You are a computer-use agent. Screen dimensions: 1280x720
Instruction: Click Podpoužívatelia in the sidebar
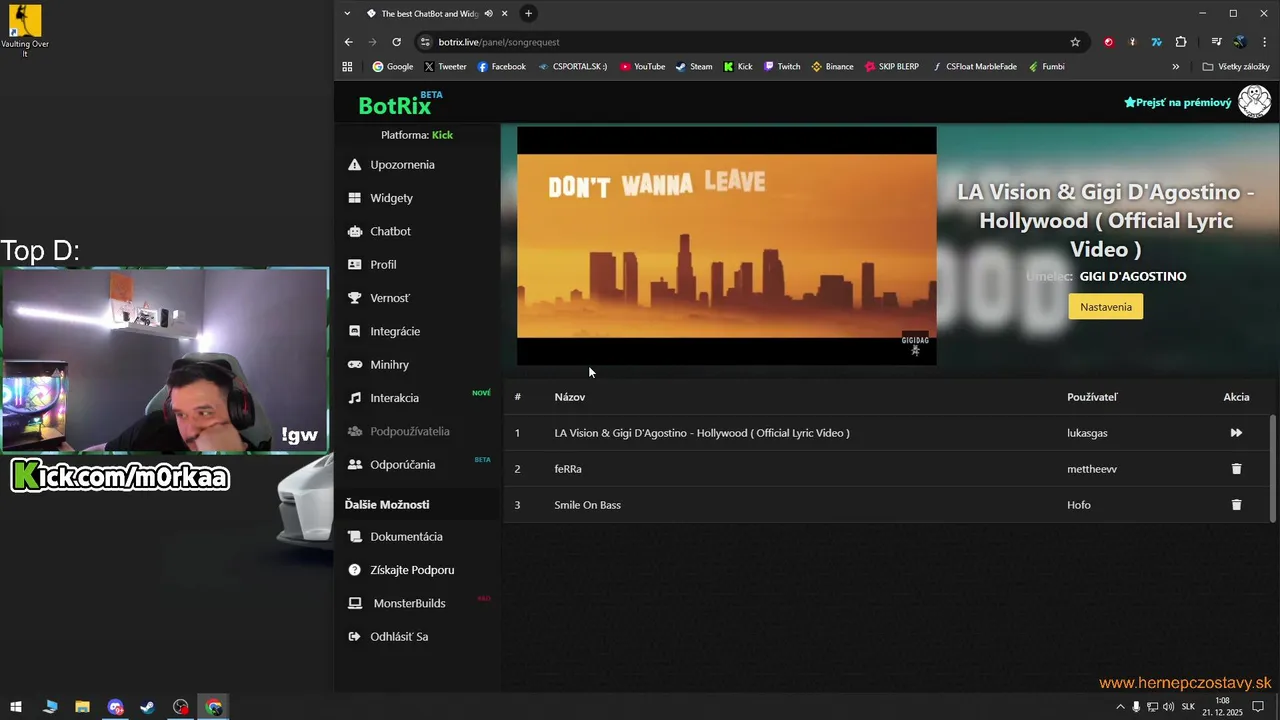(409, 432)
